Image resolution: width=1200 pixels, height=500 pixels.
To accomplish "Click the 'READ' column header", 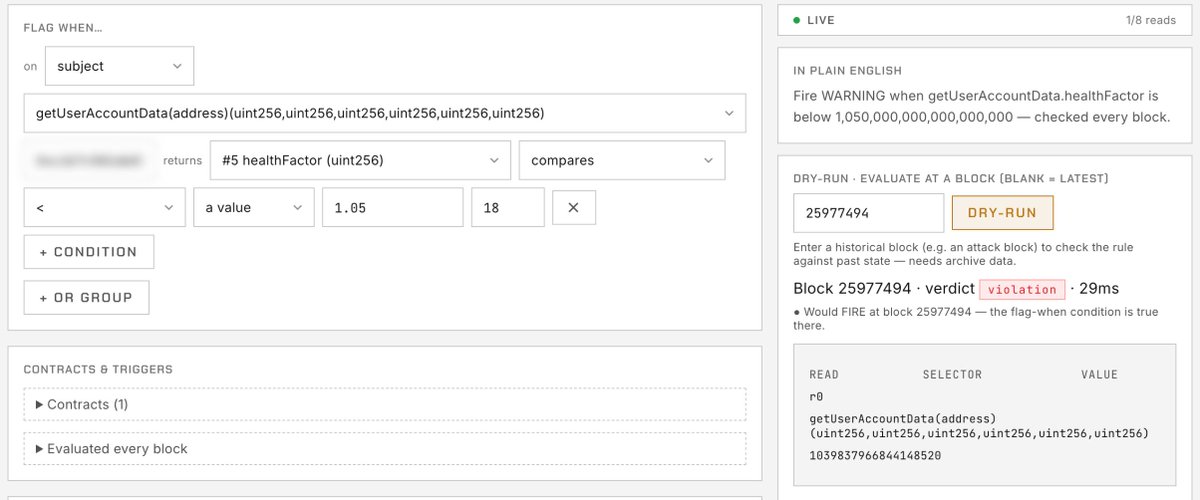I will click(824, 374).
